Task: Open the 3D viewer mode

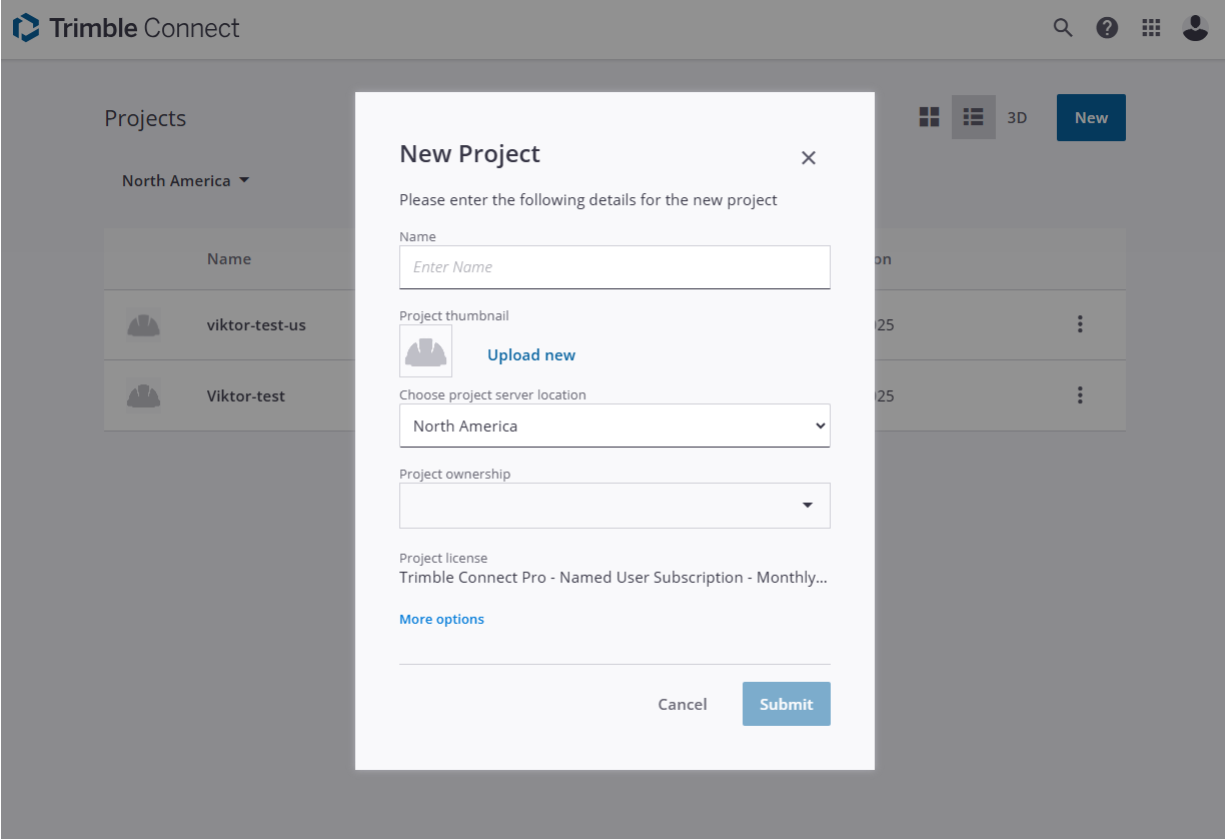Action: (x=1017, y=117)
